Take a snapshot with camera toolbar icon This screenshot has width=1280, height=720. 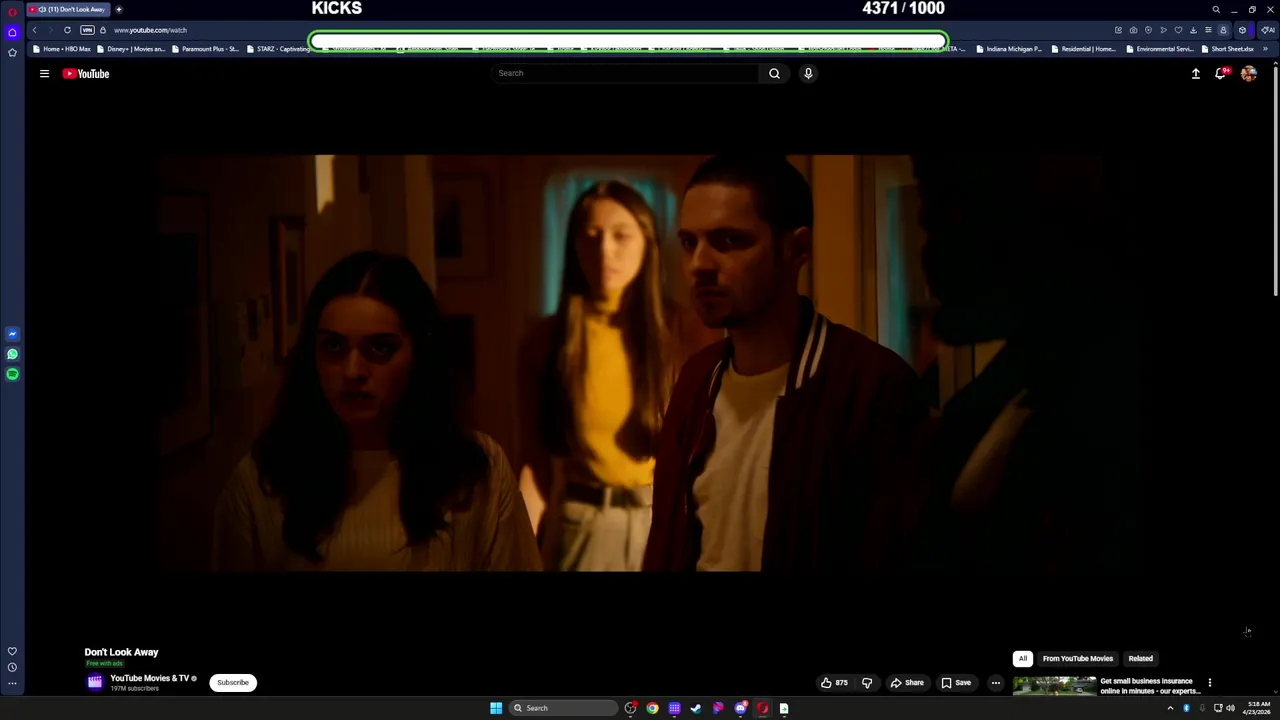[1133, 30]
